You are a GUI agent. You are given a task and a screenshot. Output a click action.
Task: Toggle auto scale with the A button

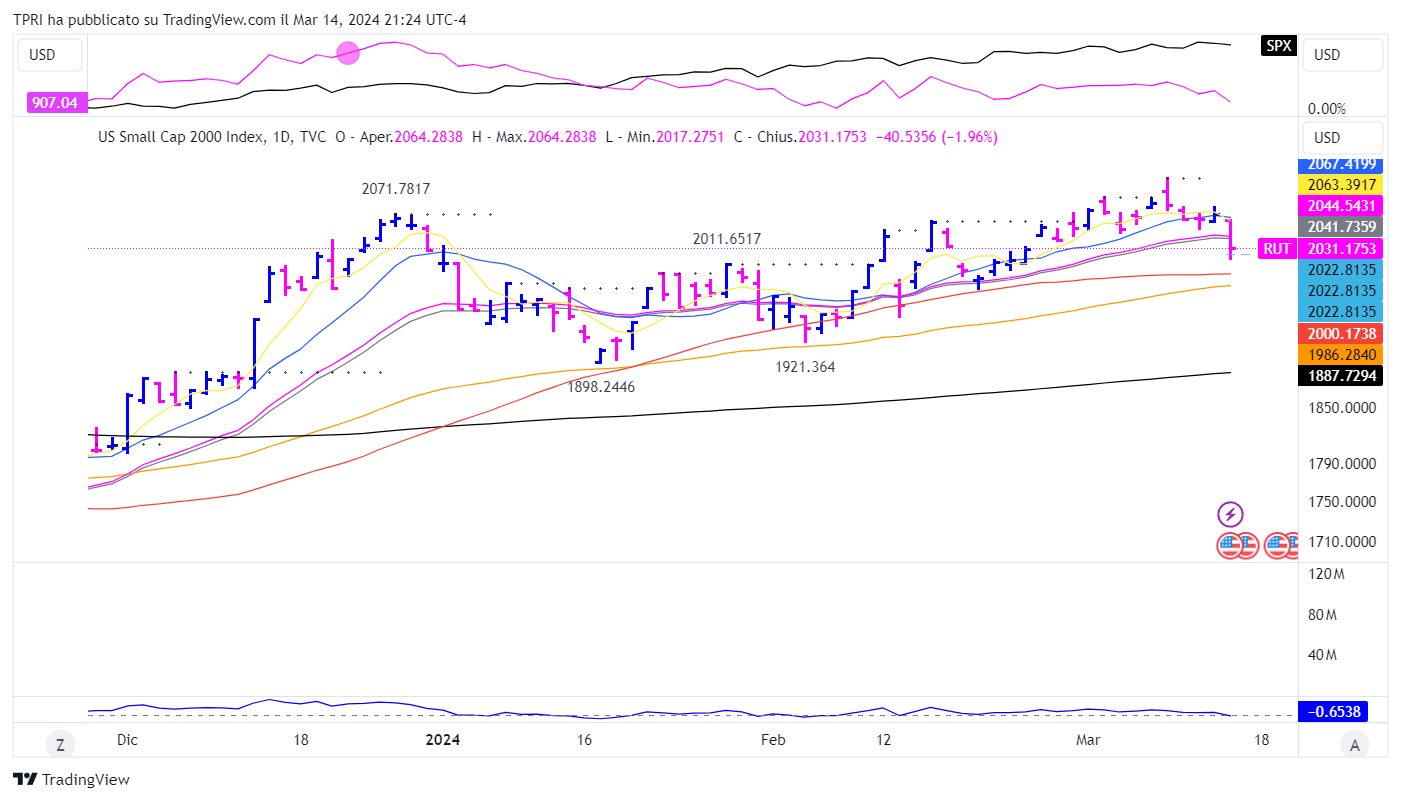pos(1355,743)
